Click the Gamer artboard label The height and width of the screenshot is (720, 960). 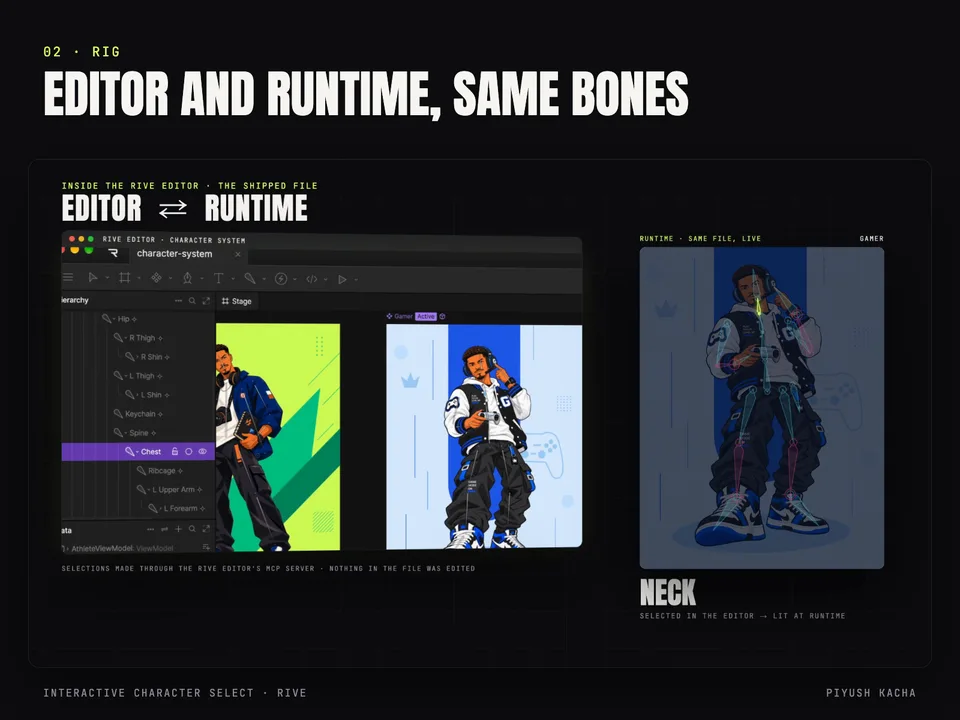point(403,317)
